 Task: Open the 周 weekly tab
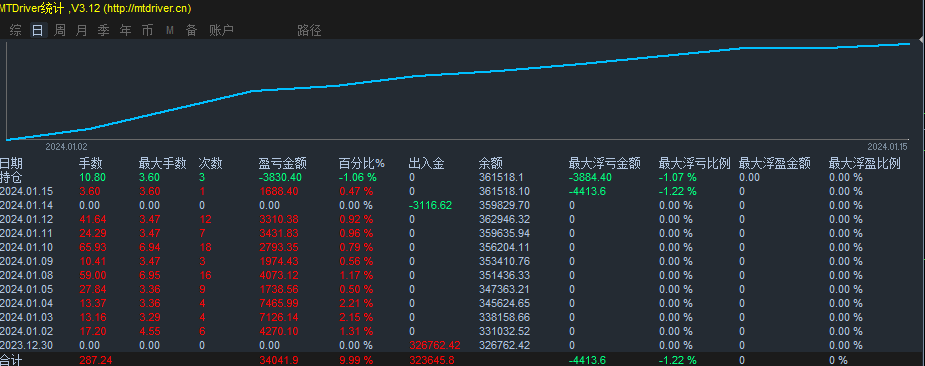(x=60, y=31)
